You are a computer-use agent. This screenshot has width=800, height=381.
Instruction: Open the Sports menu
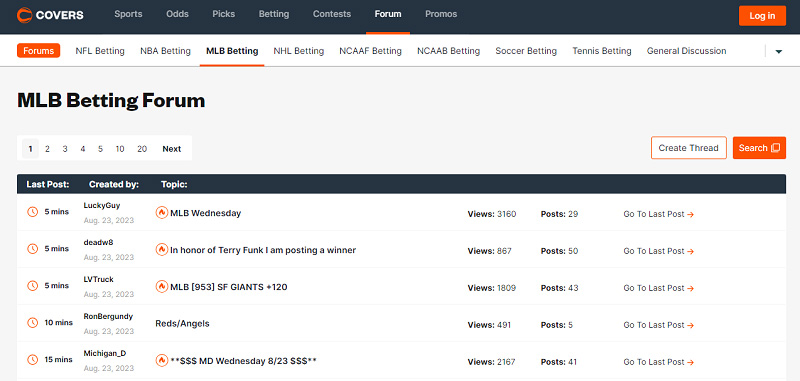click(128, 14)
